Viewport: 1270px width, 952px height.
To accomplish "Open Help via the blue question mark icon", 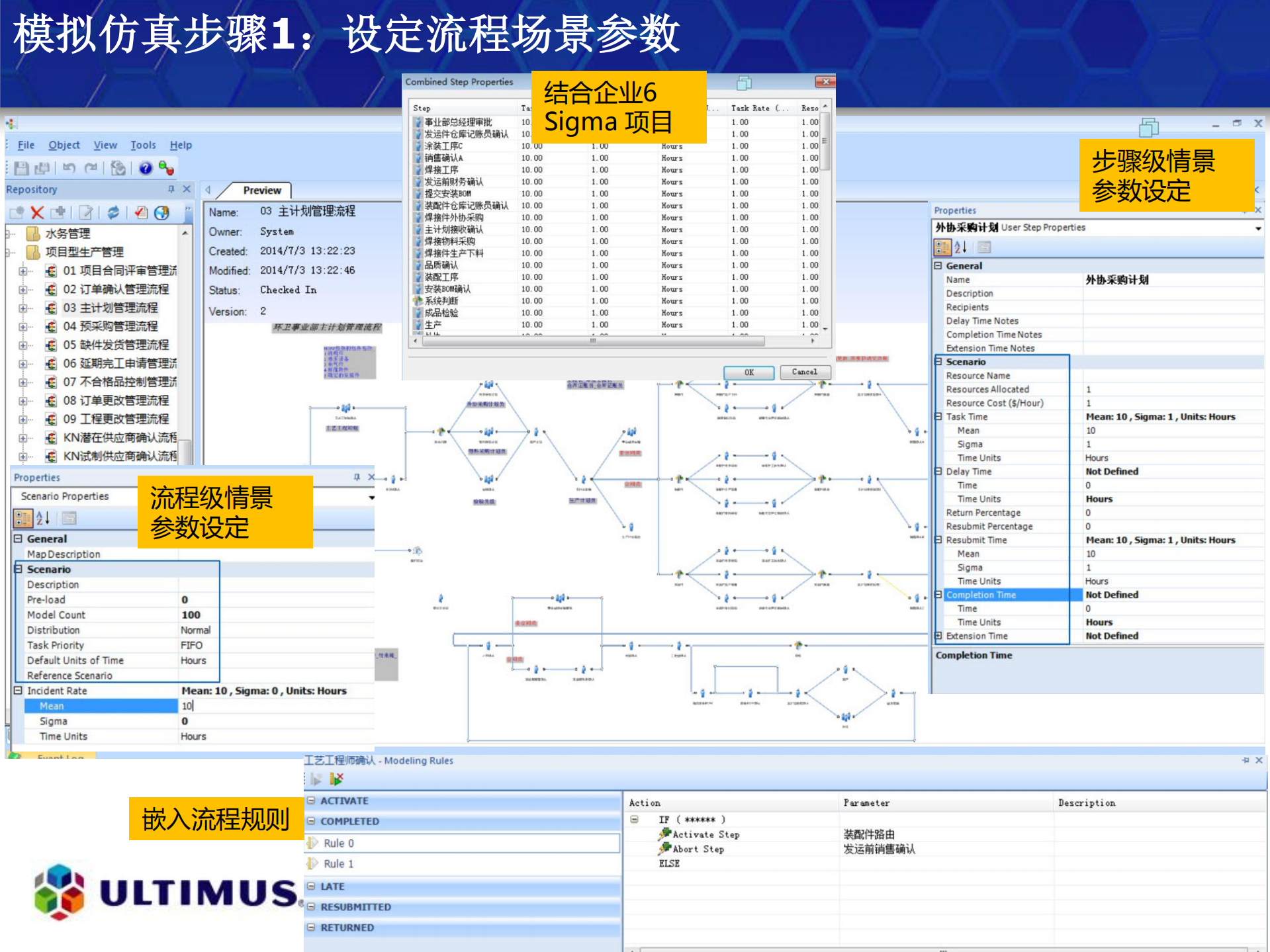I will pyautogui.click(x=146, y=167).
